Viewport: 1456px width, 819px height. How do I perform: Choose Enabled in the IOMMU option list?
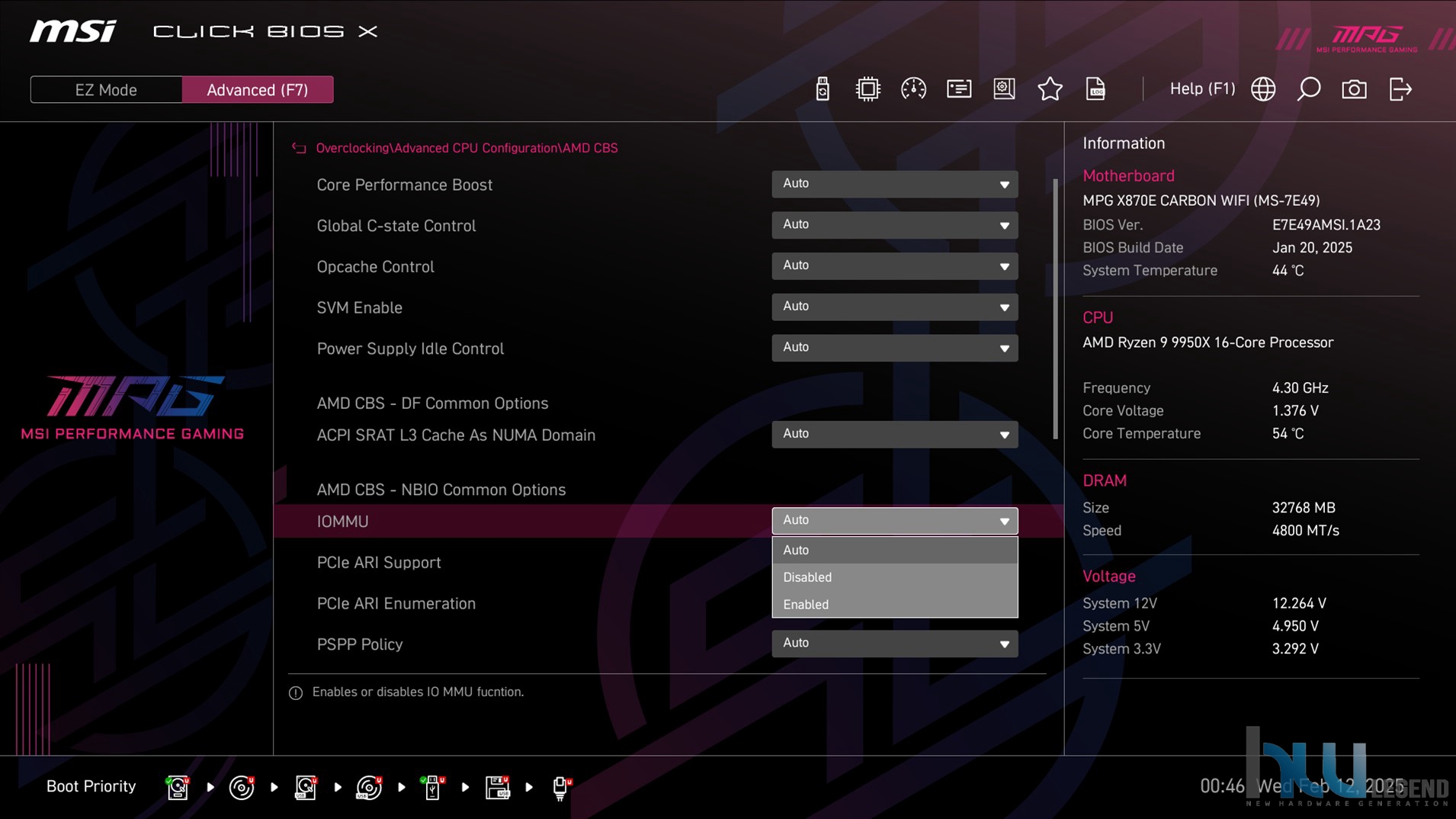tap(894, 604)
